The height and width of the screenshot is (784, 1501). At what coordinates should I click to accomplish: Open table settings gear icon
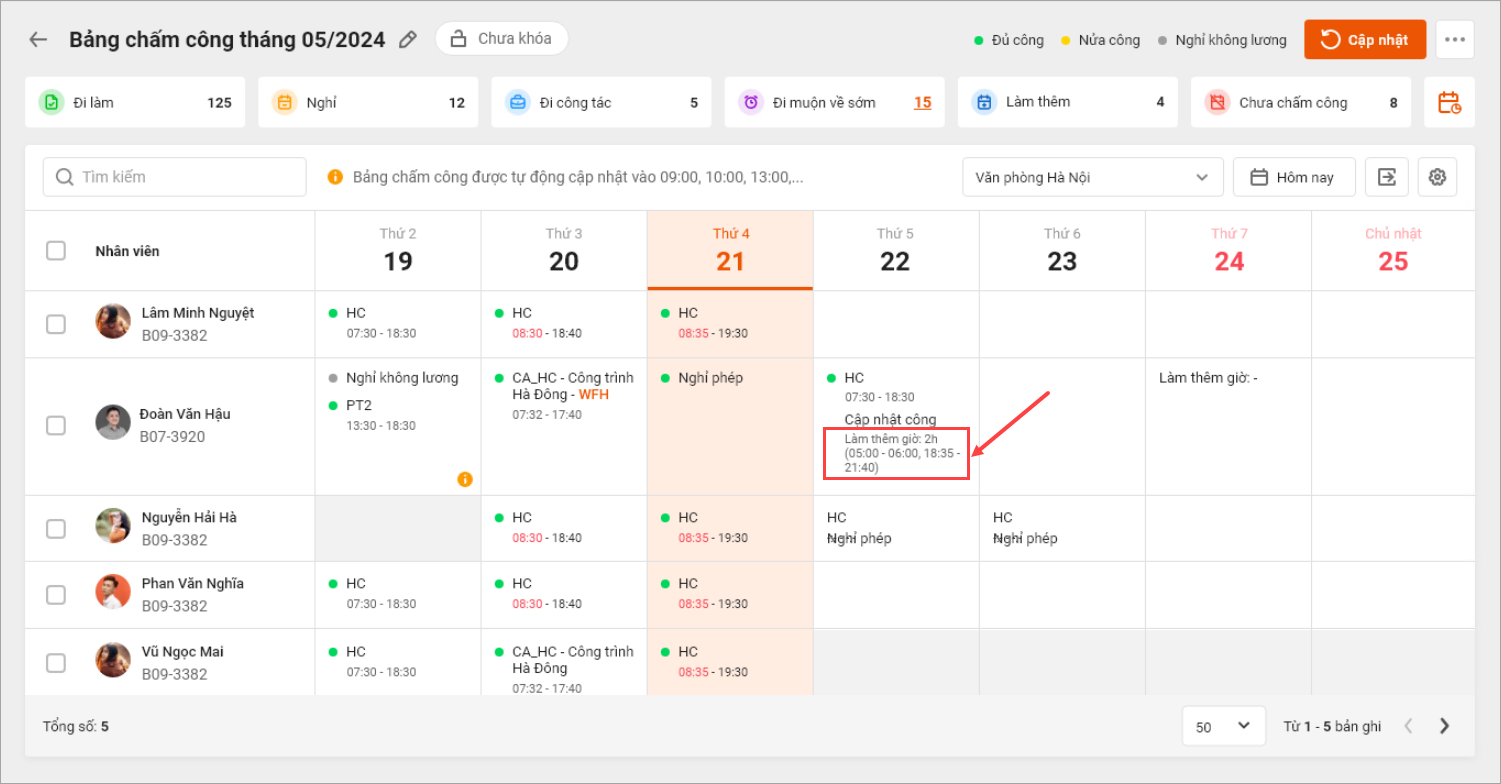[x=1437, y=177]
